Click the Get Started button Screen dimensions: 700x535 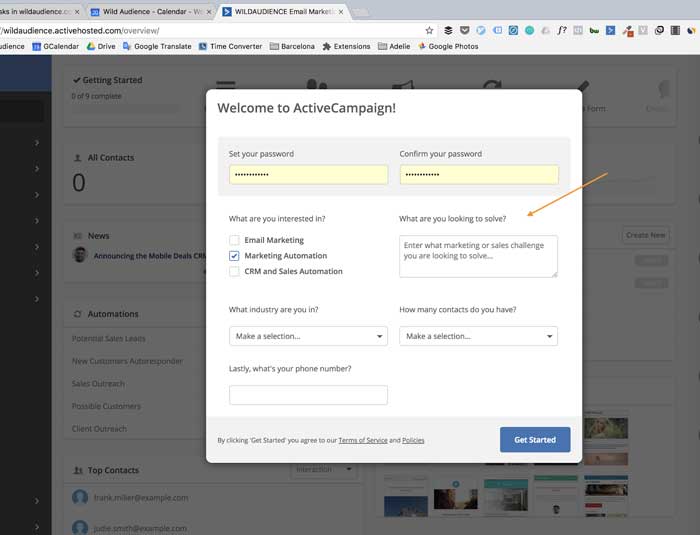tap(535, 440)
